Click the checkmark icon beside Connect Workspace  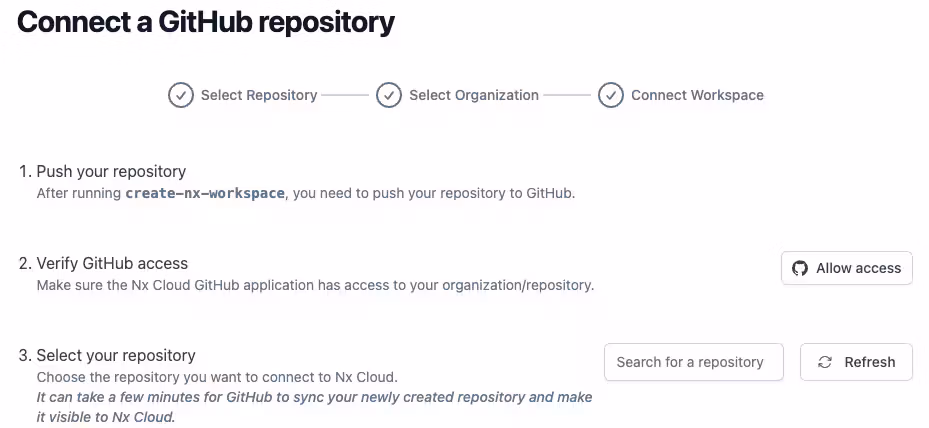pos(610,95)
